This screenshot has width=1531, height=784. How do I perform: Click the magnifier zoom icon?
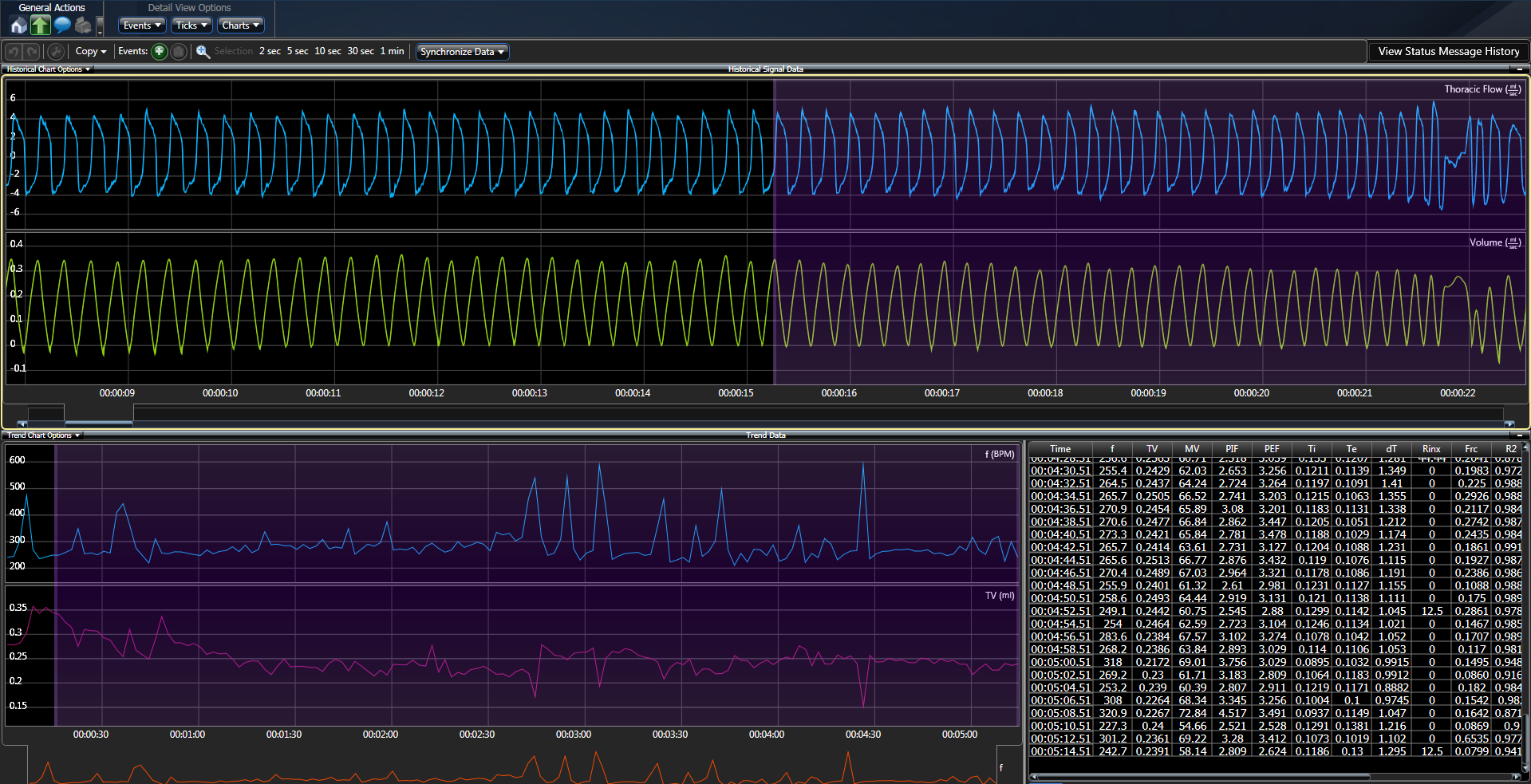(x=203, y=52)
